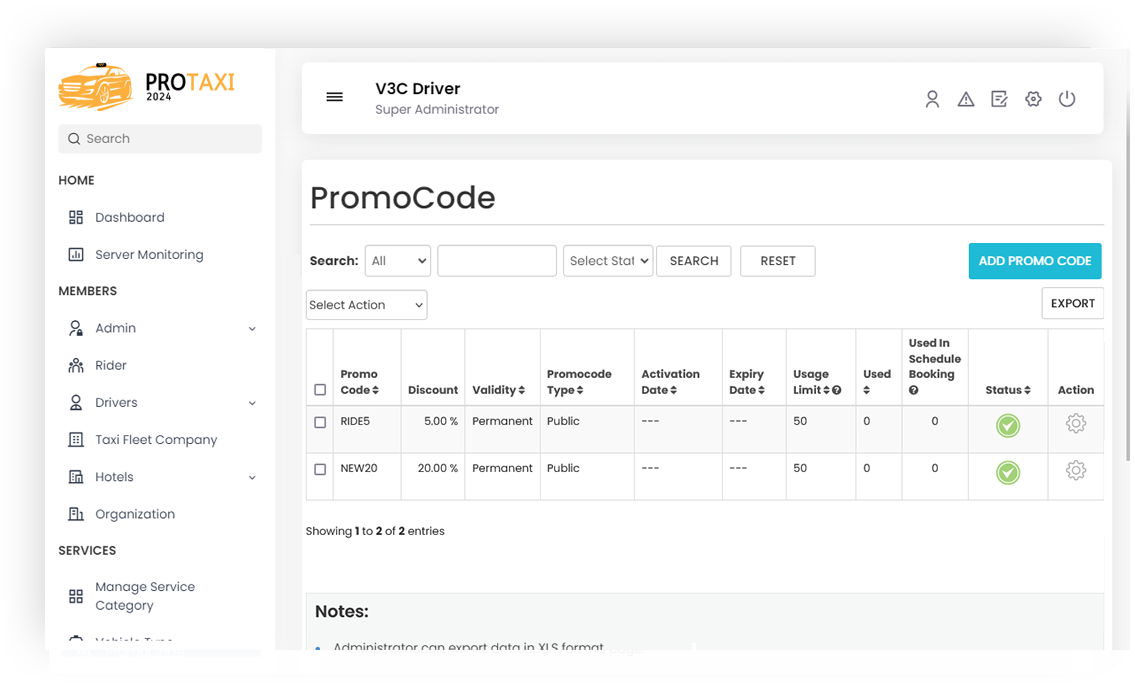Click the EXPORT button
Viewport: 1135px width, 684px height.
[1073, 303]
